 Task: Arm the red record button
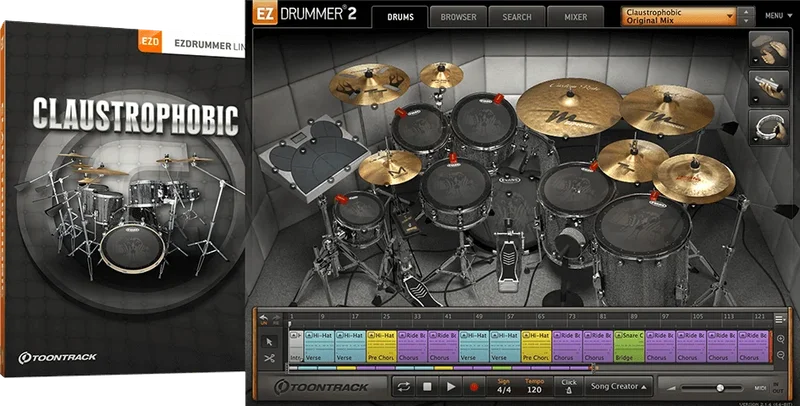pos(474,387)
